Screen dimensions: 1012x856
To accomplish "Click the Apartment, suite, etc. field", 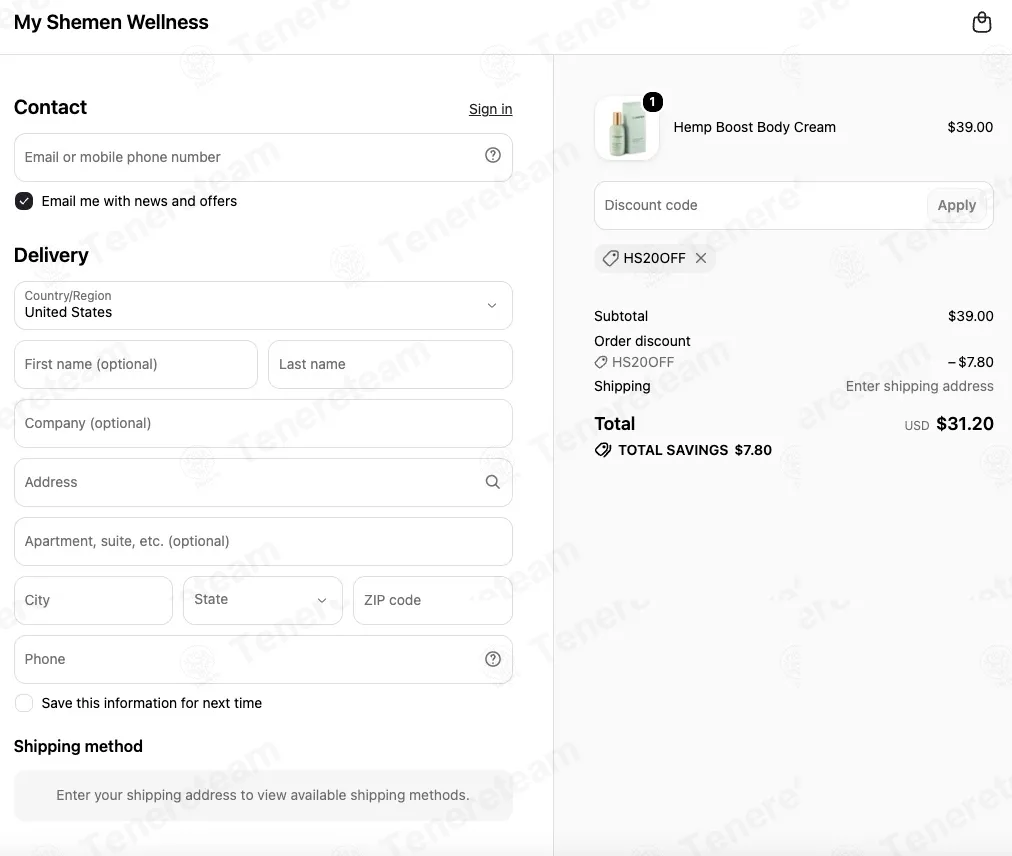I will (x=263, y=541).
